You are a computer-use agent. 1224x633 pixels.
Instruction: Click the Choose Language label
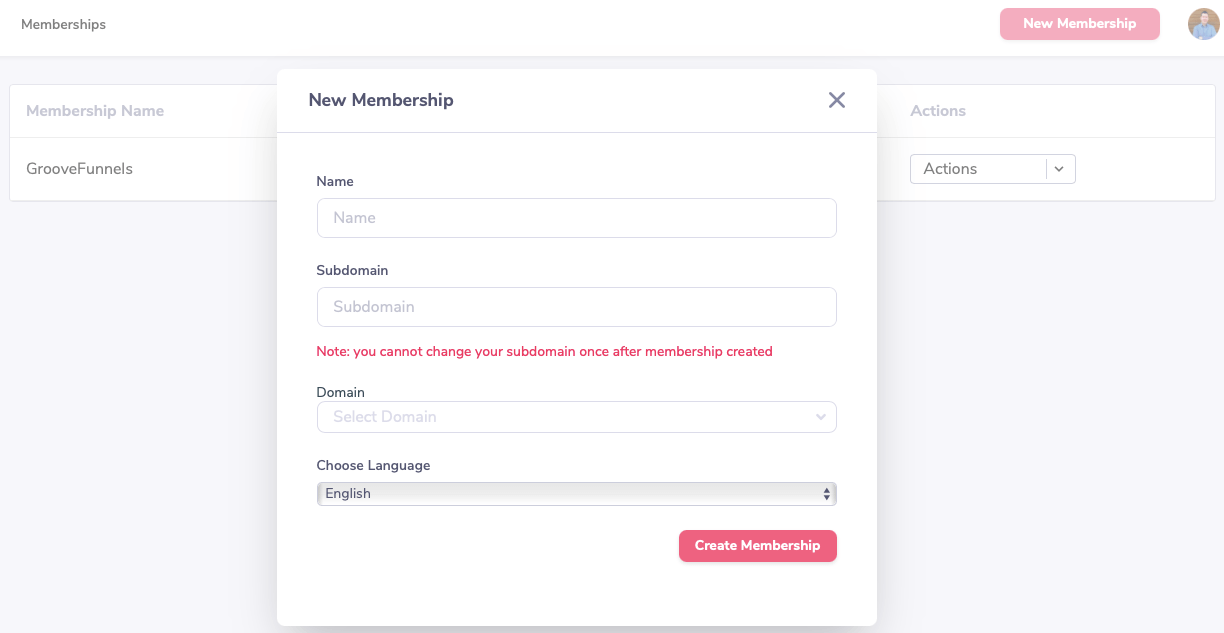(x=373, y=466)
